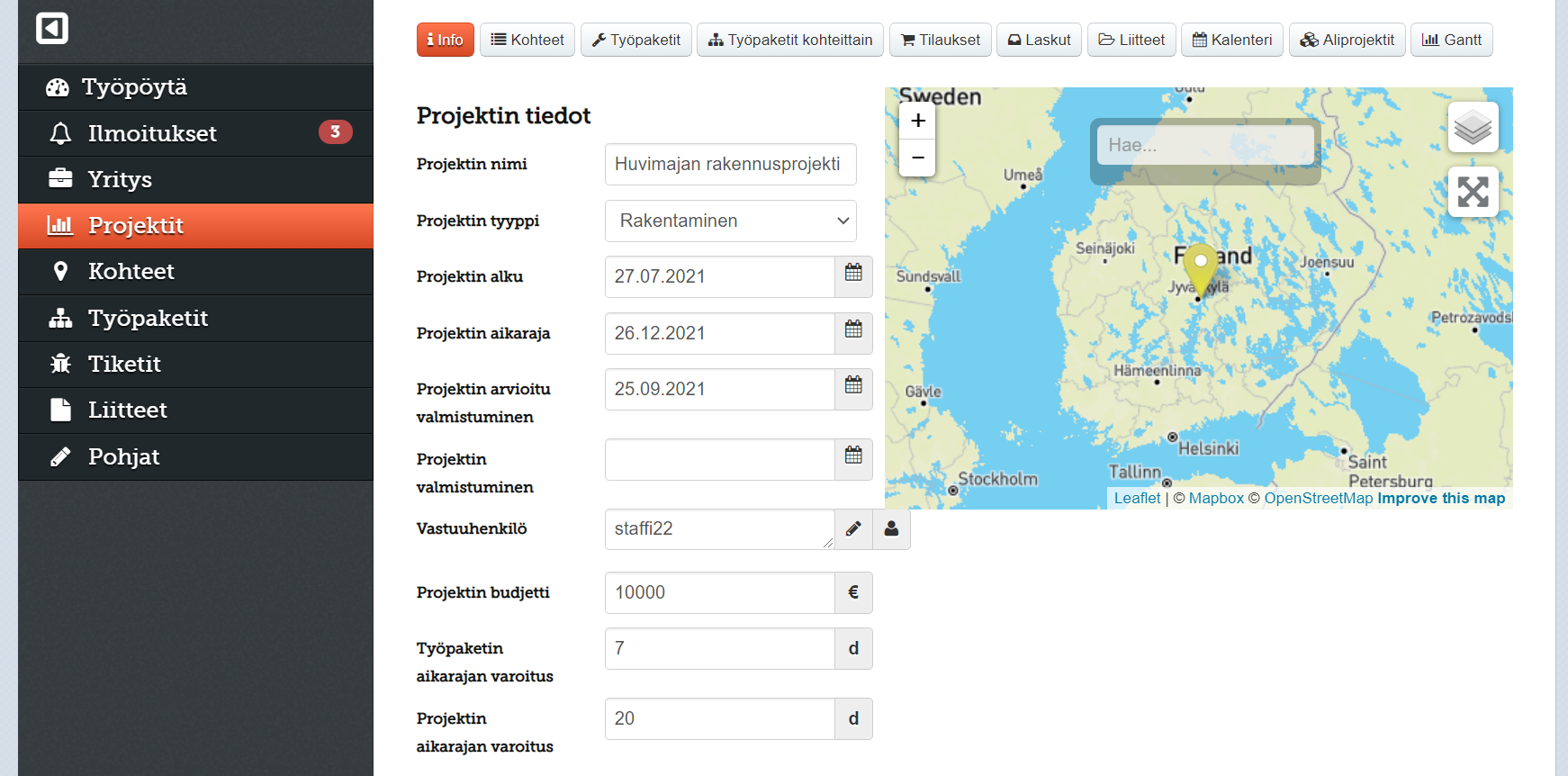Toggle fullscreen map view
The height and width of the screenshot is (776, 1568).
(1473, 192)
